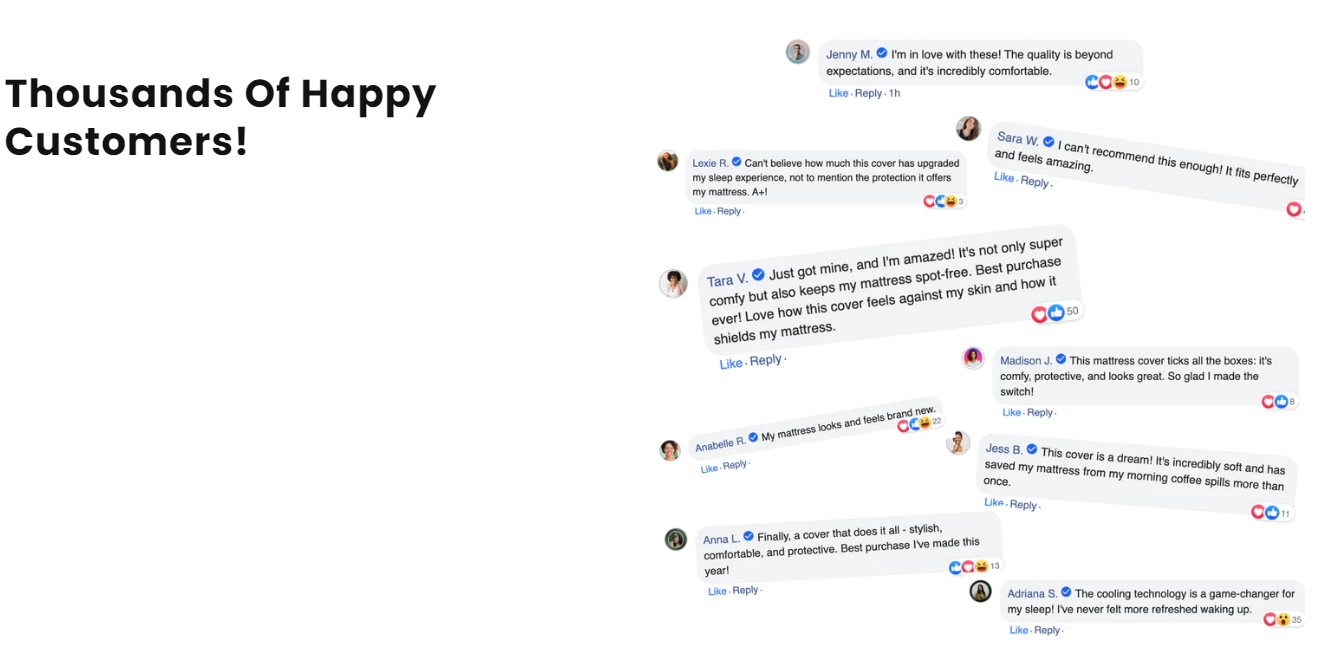This screenshot has width=1326, height=660.
Task: Click verified badge next to Tara V.
Action: click(758, 275)
